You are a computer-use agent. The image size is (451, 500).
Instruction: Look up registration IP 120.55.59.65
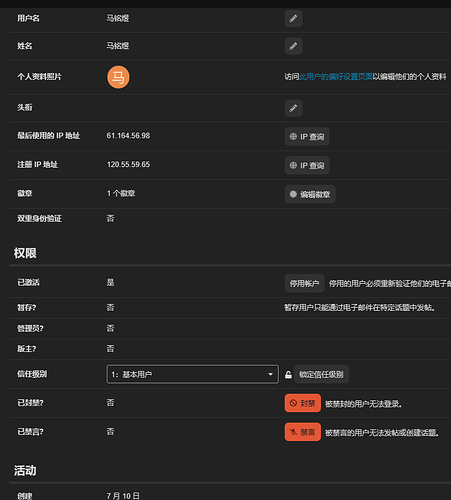307,165
